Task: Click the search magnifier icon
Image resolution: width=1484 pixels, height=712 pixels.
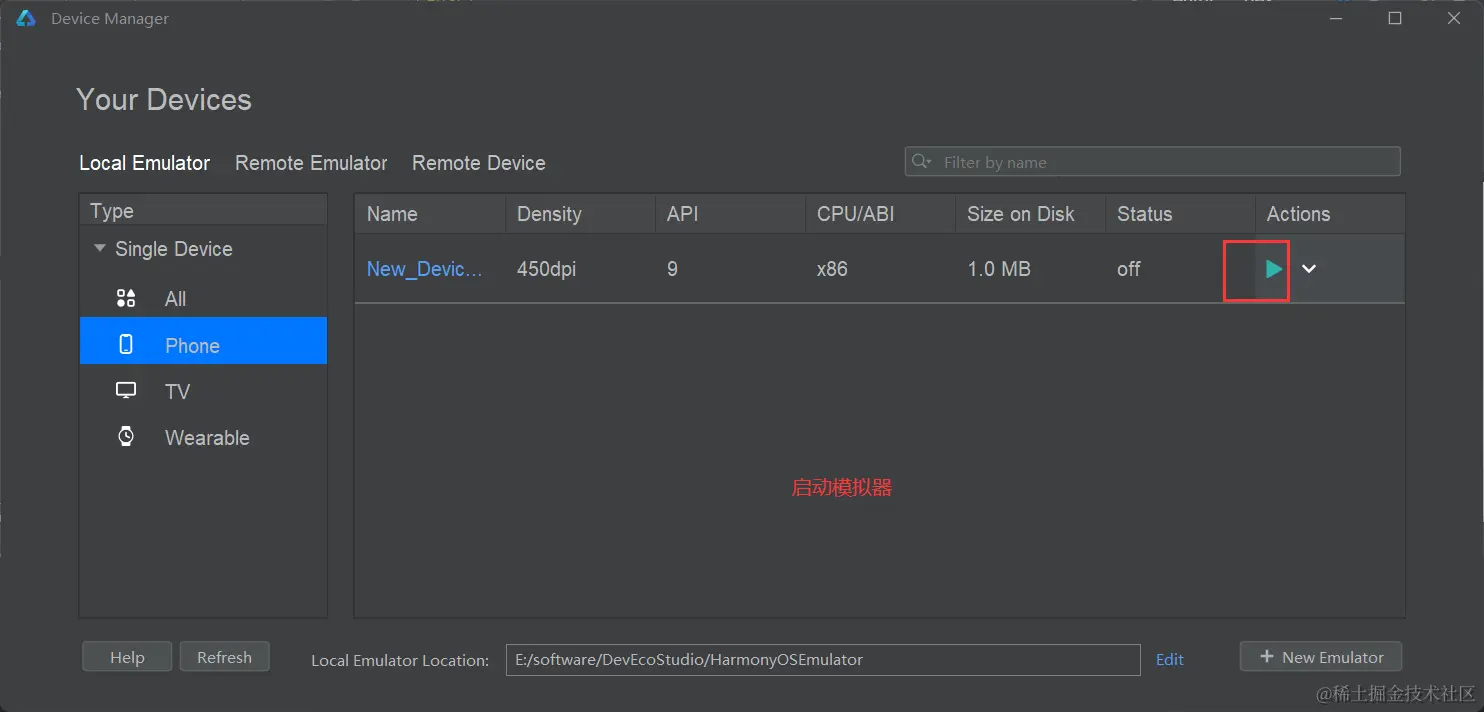Action: [x=922, y=162]
